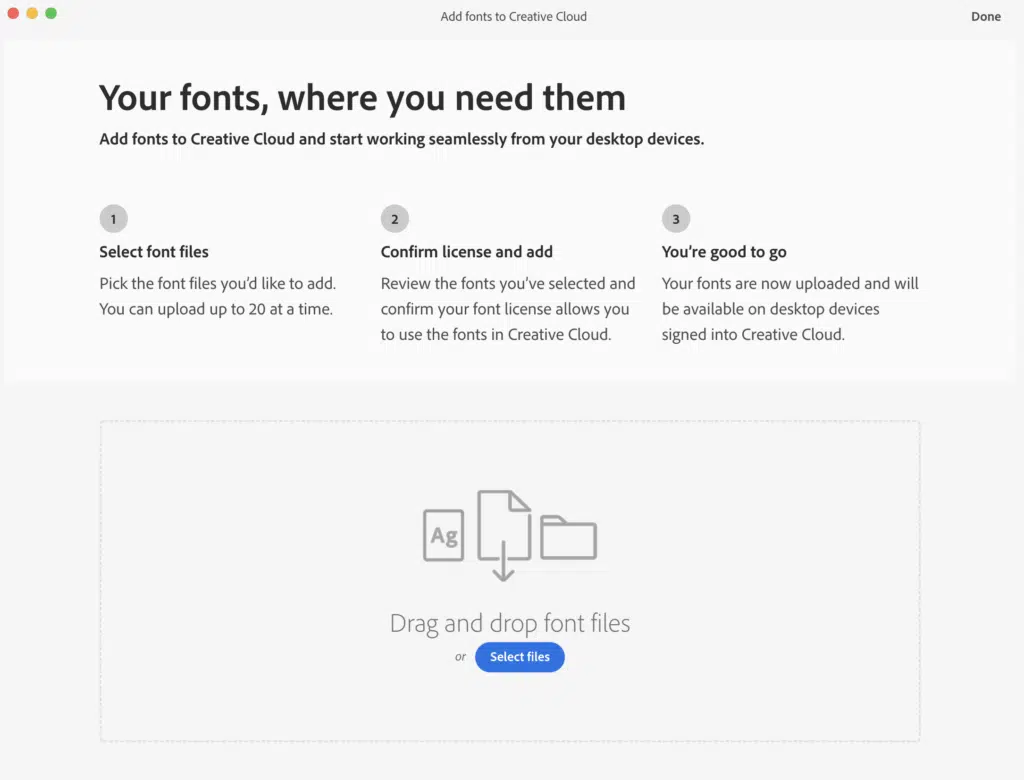This screenshot has width=1024, height=780.
Task: Click the blue Select files button
Action: 519,657
